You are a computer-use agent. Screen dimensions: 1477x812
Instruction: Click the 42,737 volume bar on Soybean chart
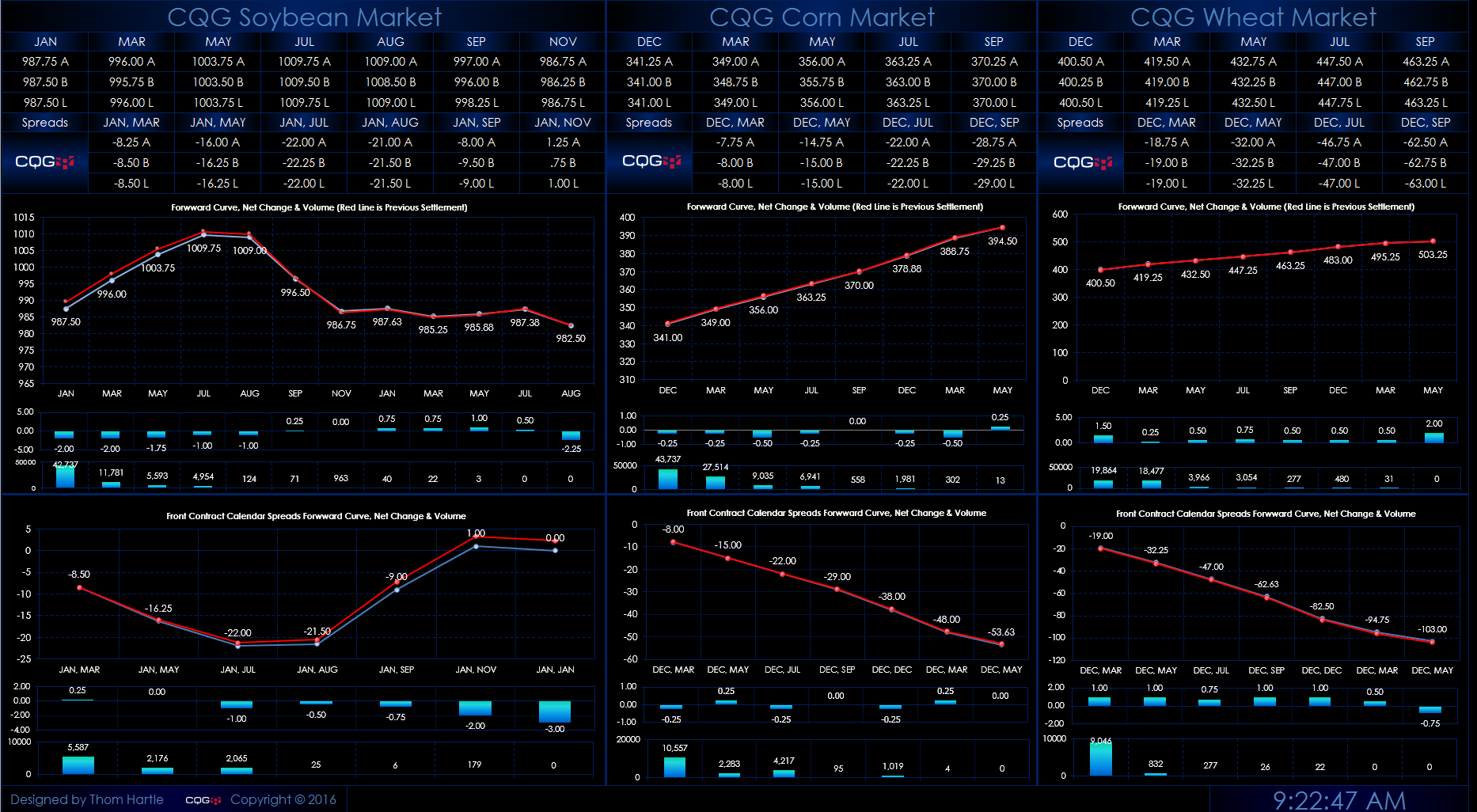(66, 475)
